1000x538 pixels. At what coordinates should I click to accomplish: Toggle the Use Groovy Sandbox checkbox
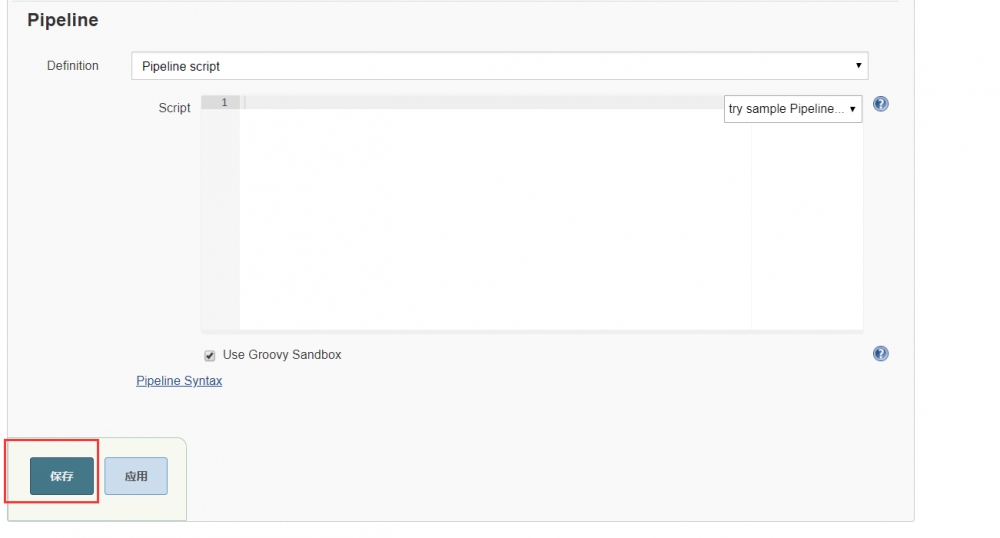pyautogui.click(x=209, y=356)
